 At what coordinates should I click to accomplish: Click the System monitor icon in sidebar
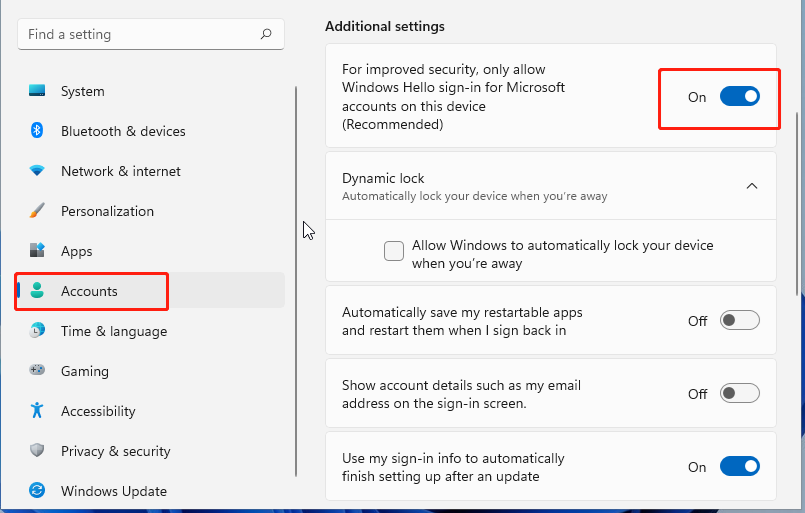(x=37, y=91)
